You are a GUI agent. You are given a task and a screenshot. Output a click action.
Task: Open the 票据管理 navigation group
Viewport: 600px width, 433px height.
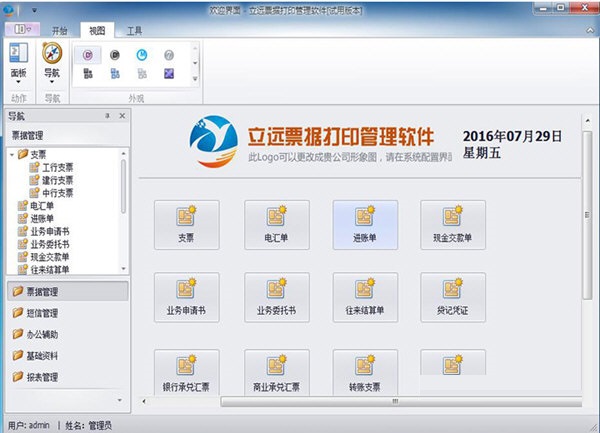point(68,291)
